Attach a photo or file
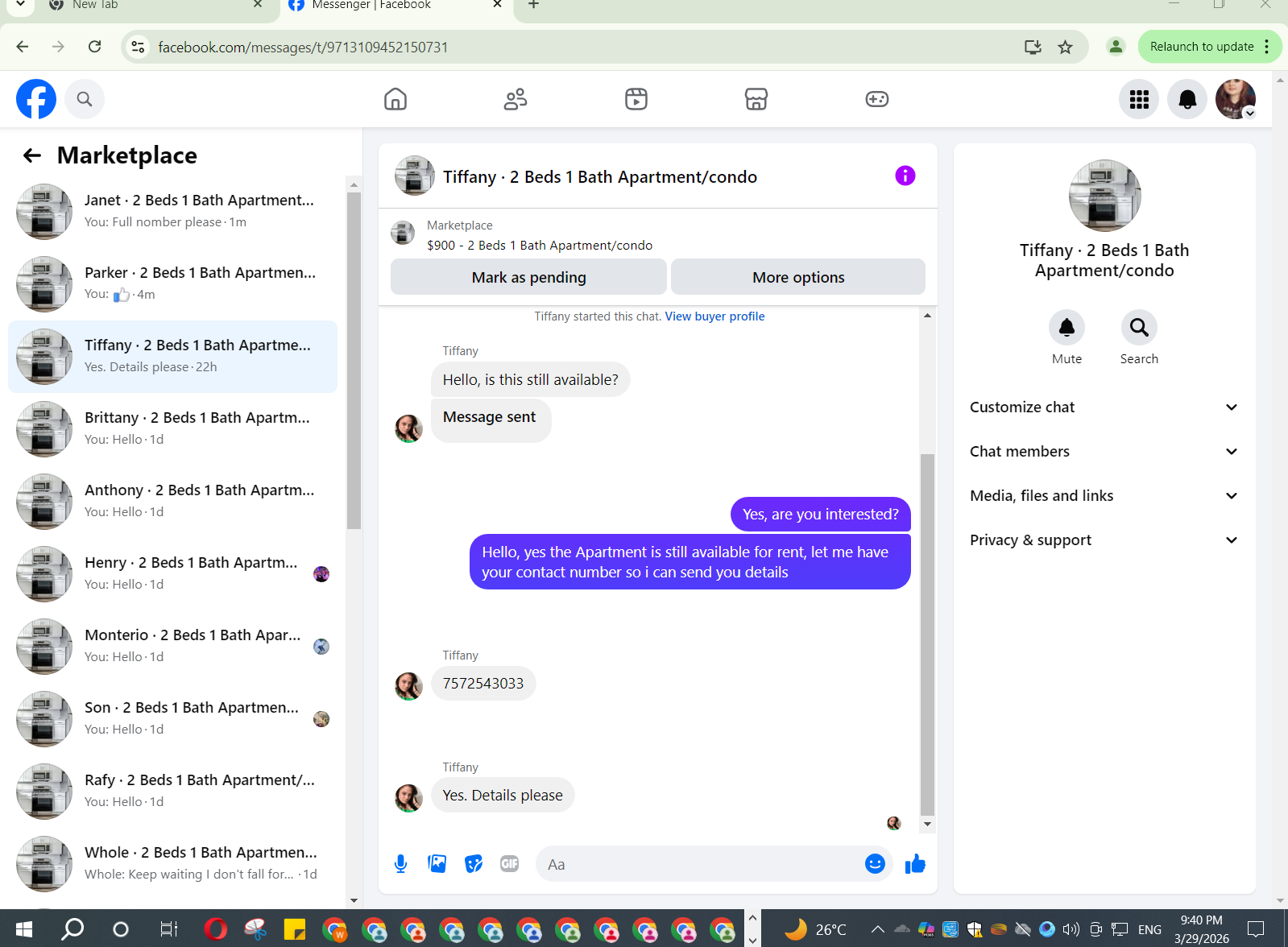 (x=437, y=864)
